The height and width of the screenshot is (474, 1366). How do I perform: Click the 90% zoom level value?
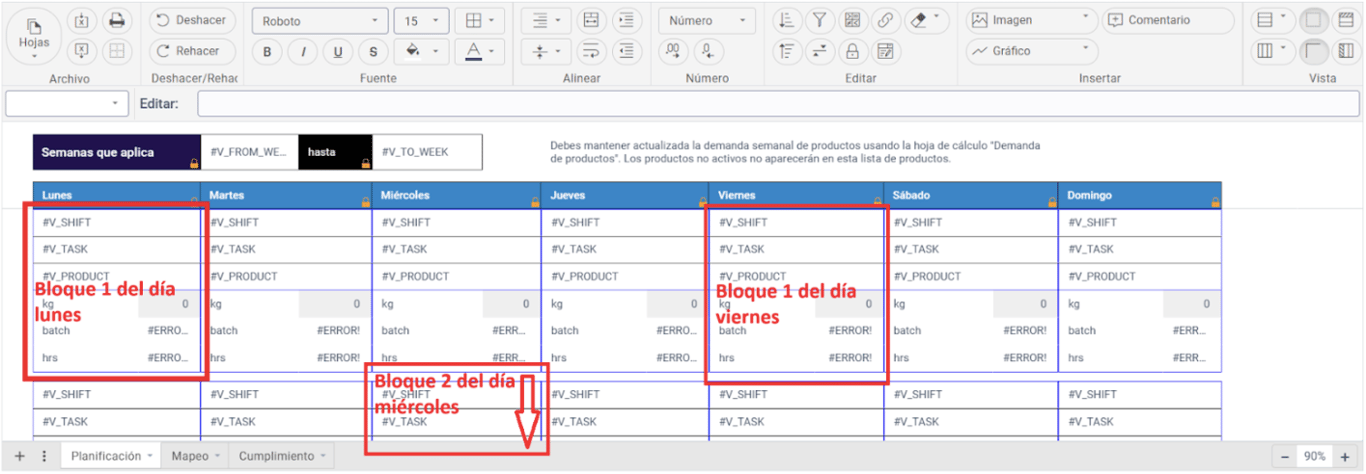click(1315, 456)
